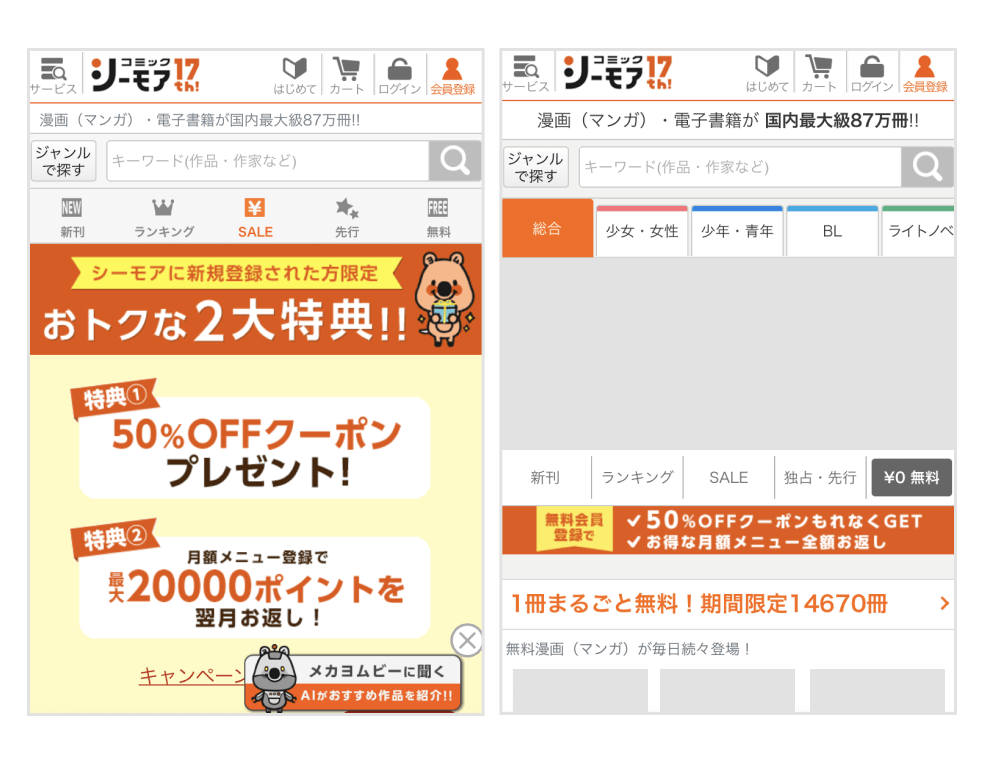Screen dimensions: 984x765
Task: Open 先行 star icon in left screen
Action: [x=347, y=217]
